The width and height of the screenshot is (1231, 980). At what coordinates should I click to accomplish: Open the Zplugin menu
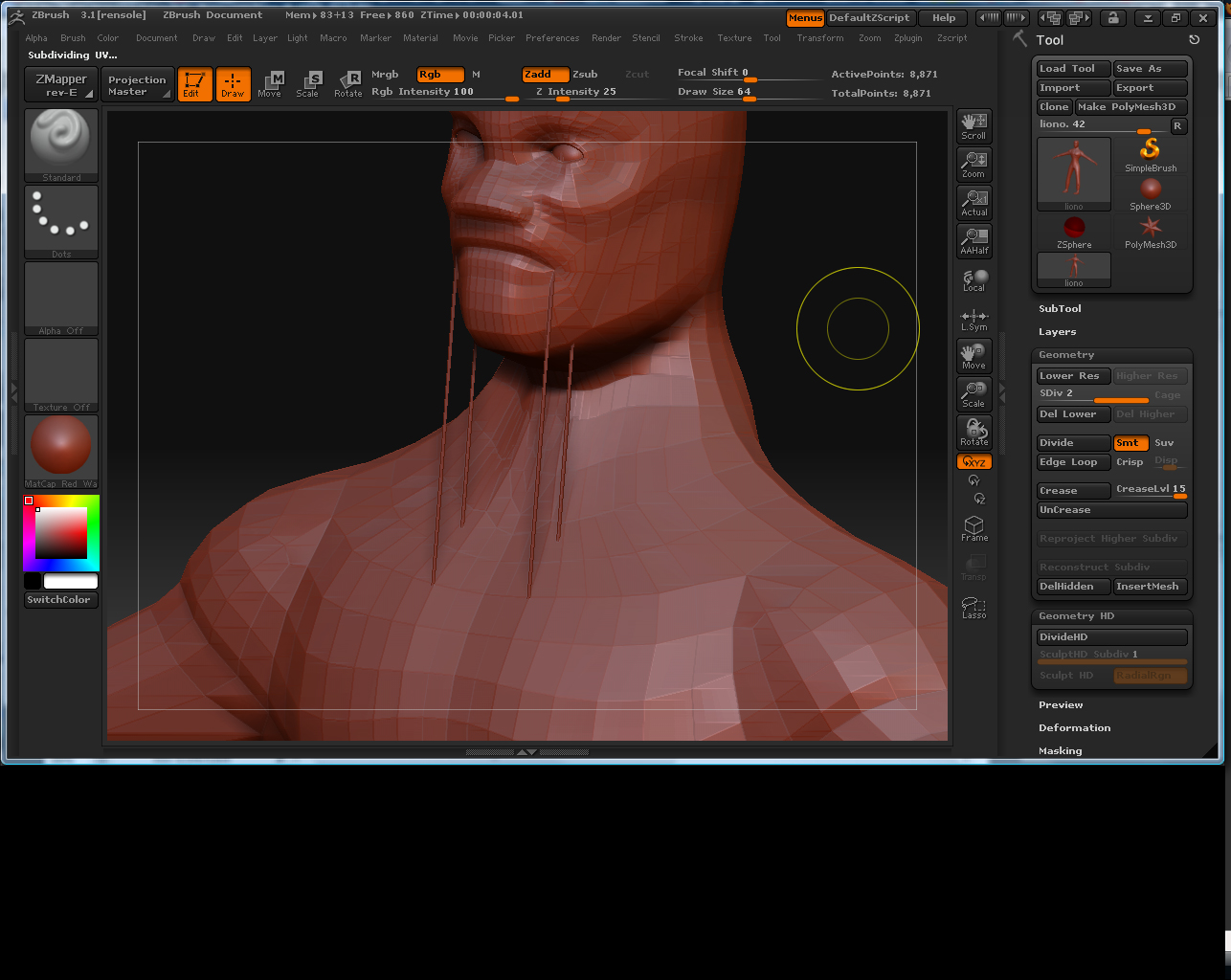coord(907,38)
